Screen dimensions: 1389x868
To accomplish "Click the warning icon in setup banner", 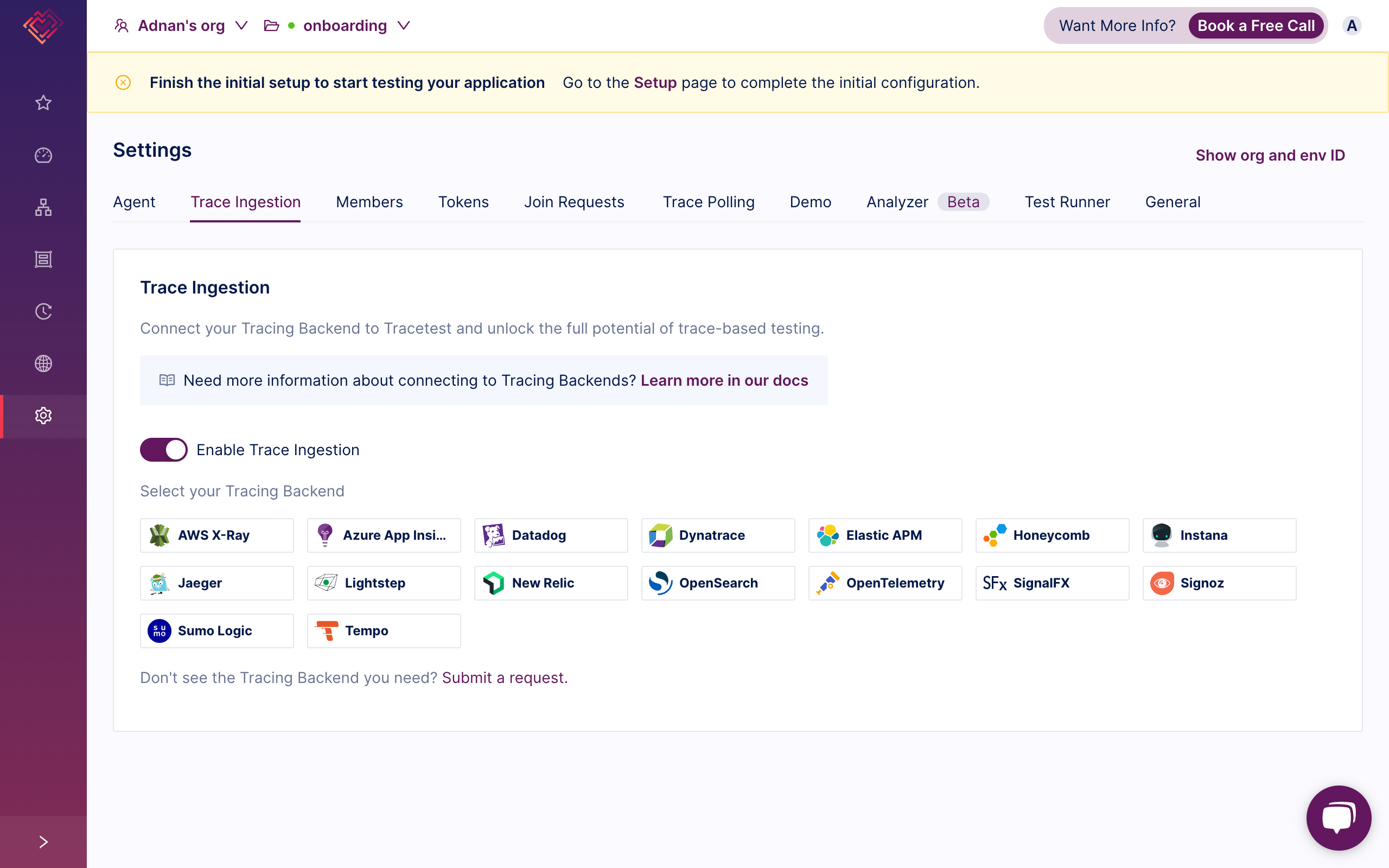I will (x=123, y=82).
